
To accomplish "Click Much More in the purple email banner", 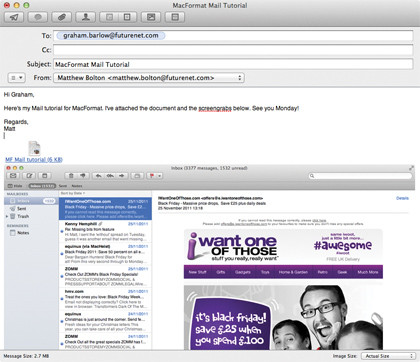I will coord(368,272).
